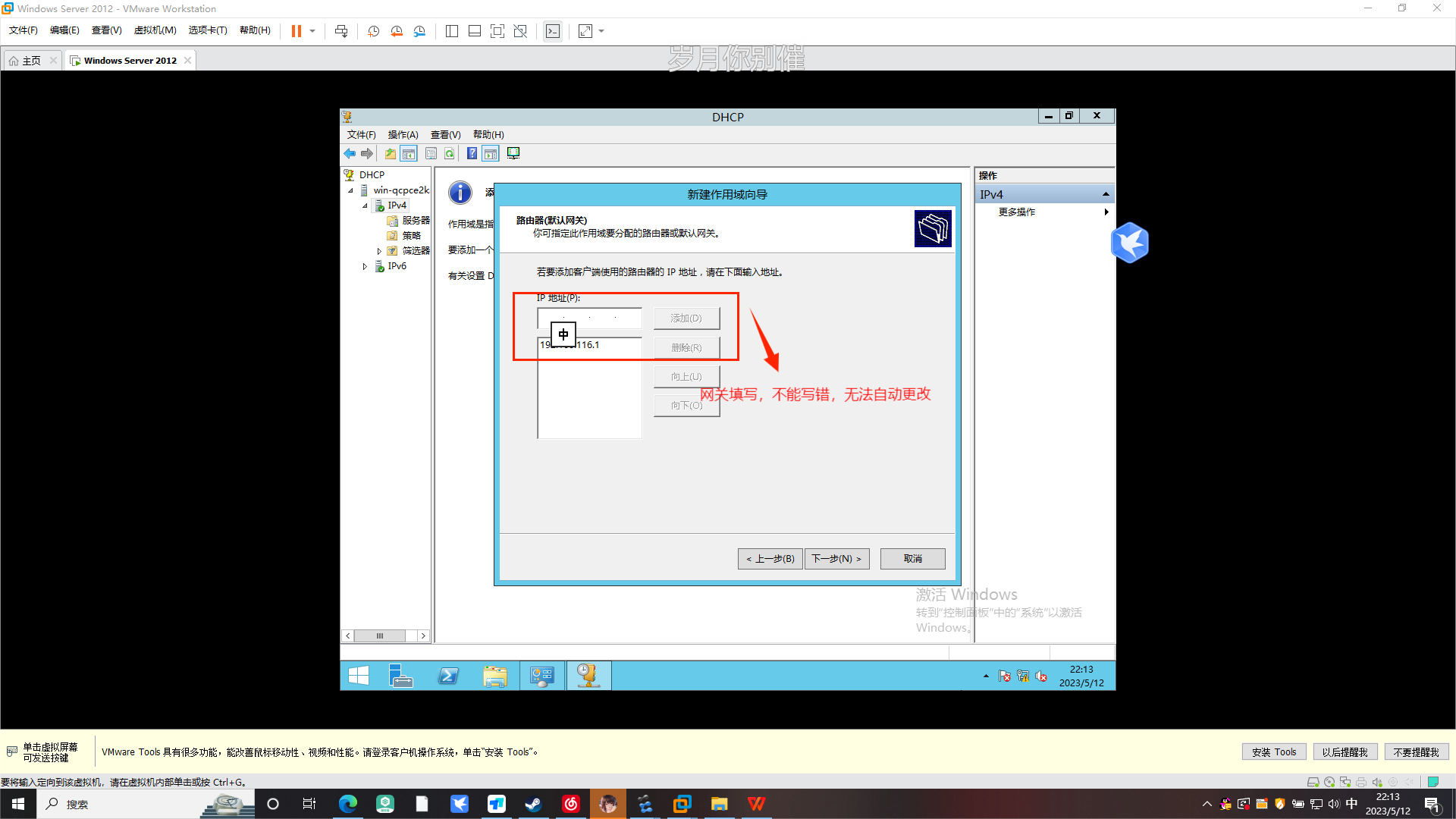
Task: Click the revert to snapshot icon
Action: (397, 31)
